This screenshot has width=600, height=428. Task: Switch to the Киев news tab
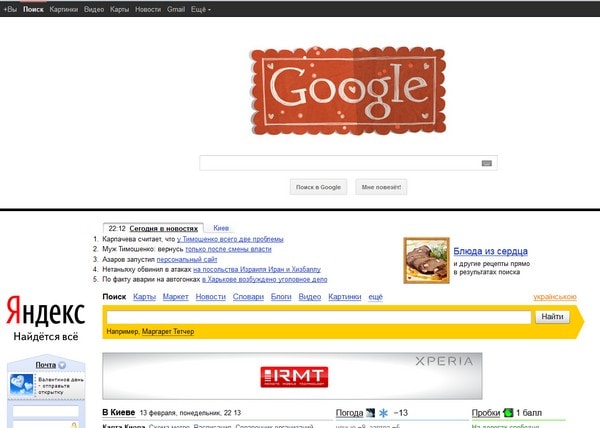point(221,228)
